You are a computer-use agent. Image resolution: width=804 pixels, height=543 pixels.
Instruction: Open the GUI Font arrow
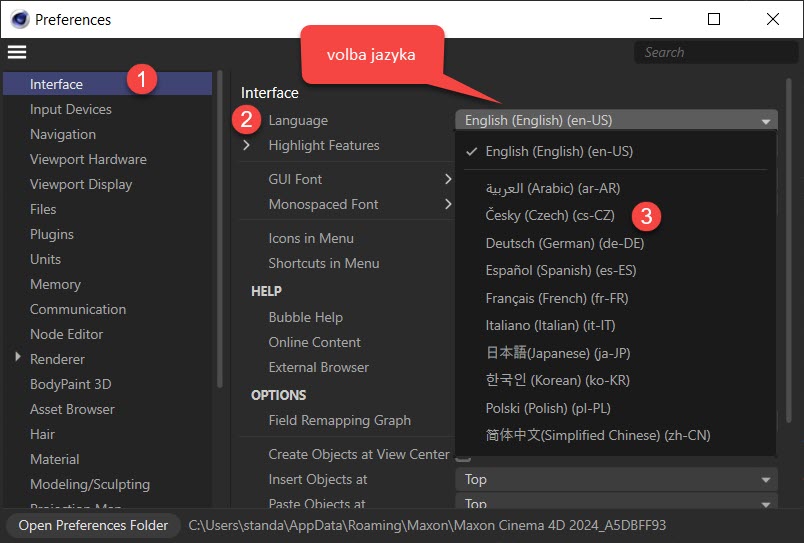pos(448,180)
